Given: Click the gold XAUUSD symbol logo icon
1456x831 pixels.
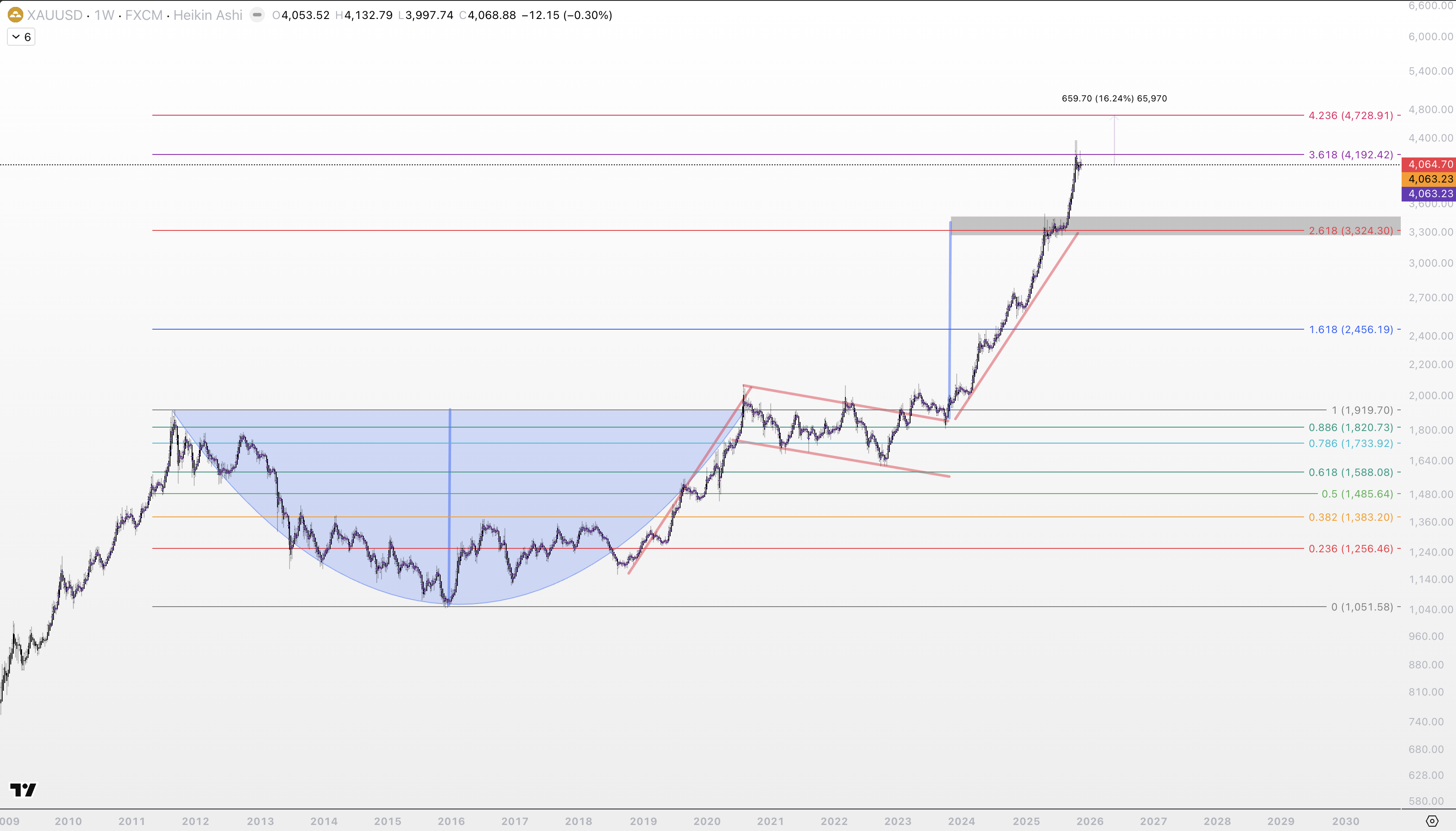Looking at the screenshot, I should (x=16, y=15).
